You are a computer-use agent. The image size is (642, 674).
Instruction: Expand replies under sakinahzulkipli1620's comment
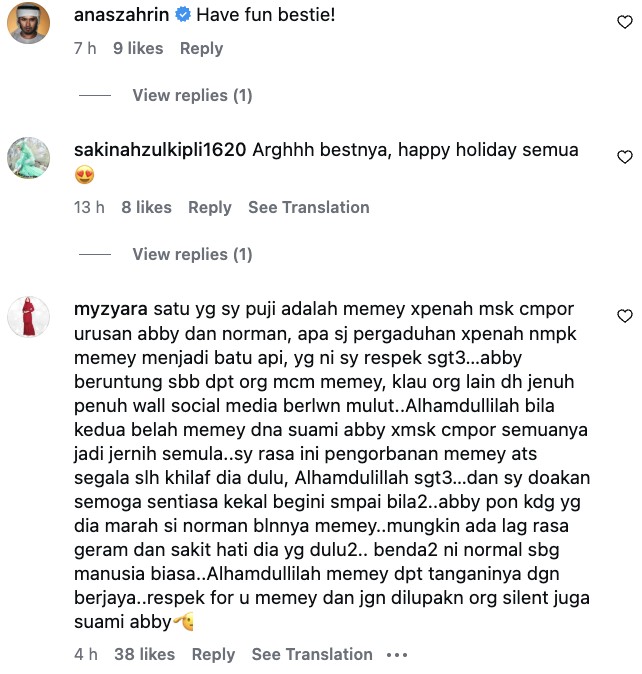tap(192, 254)
